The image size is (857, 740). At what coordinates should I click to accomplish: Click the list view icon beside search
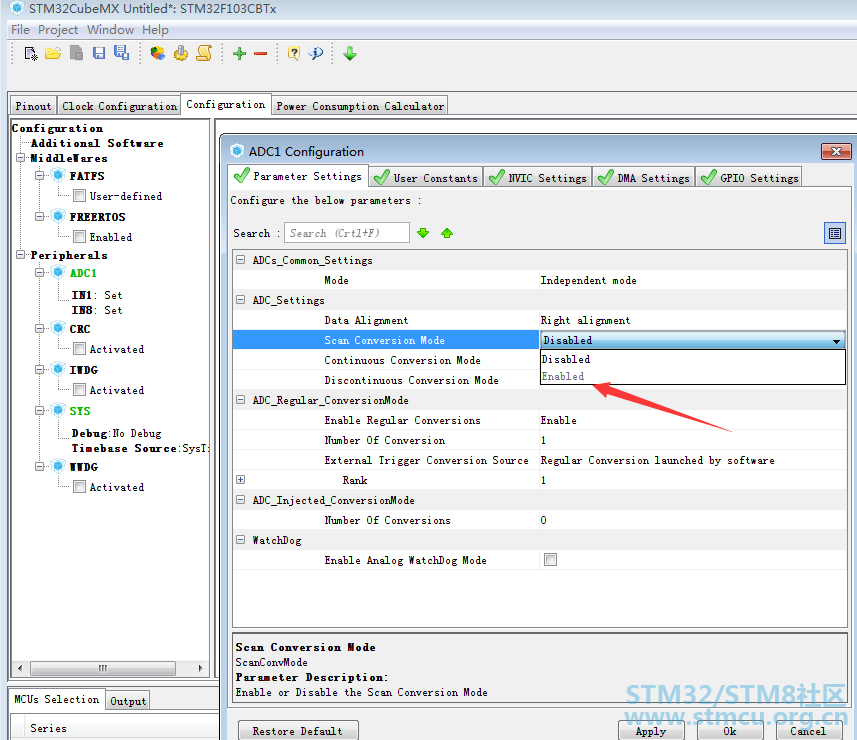click(x=835, y=233)
